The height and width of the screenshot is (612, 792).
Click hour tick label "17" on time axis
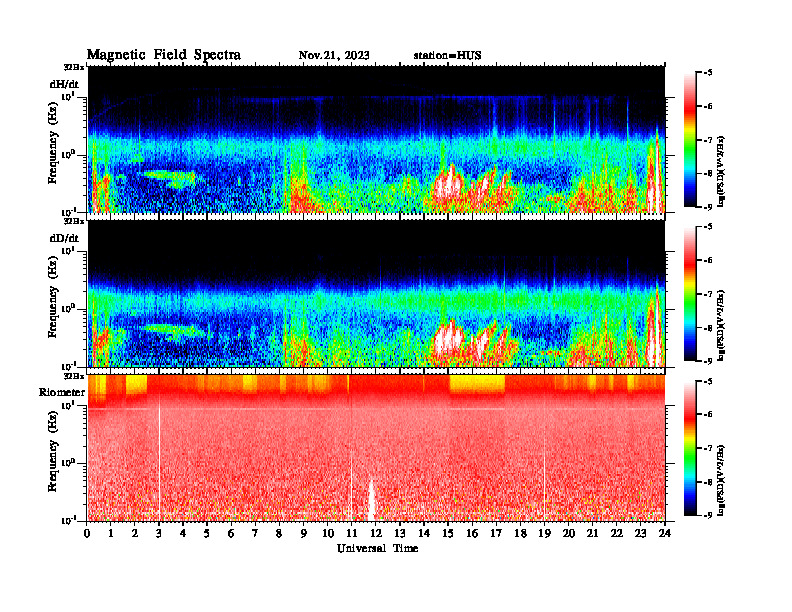[497, 533]
